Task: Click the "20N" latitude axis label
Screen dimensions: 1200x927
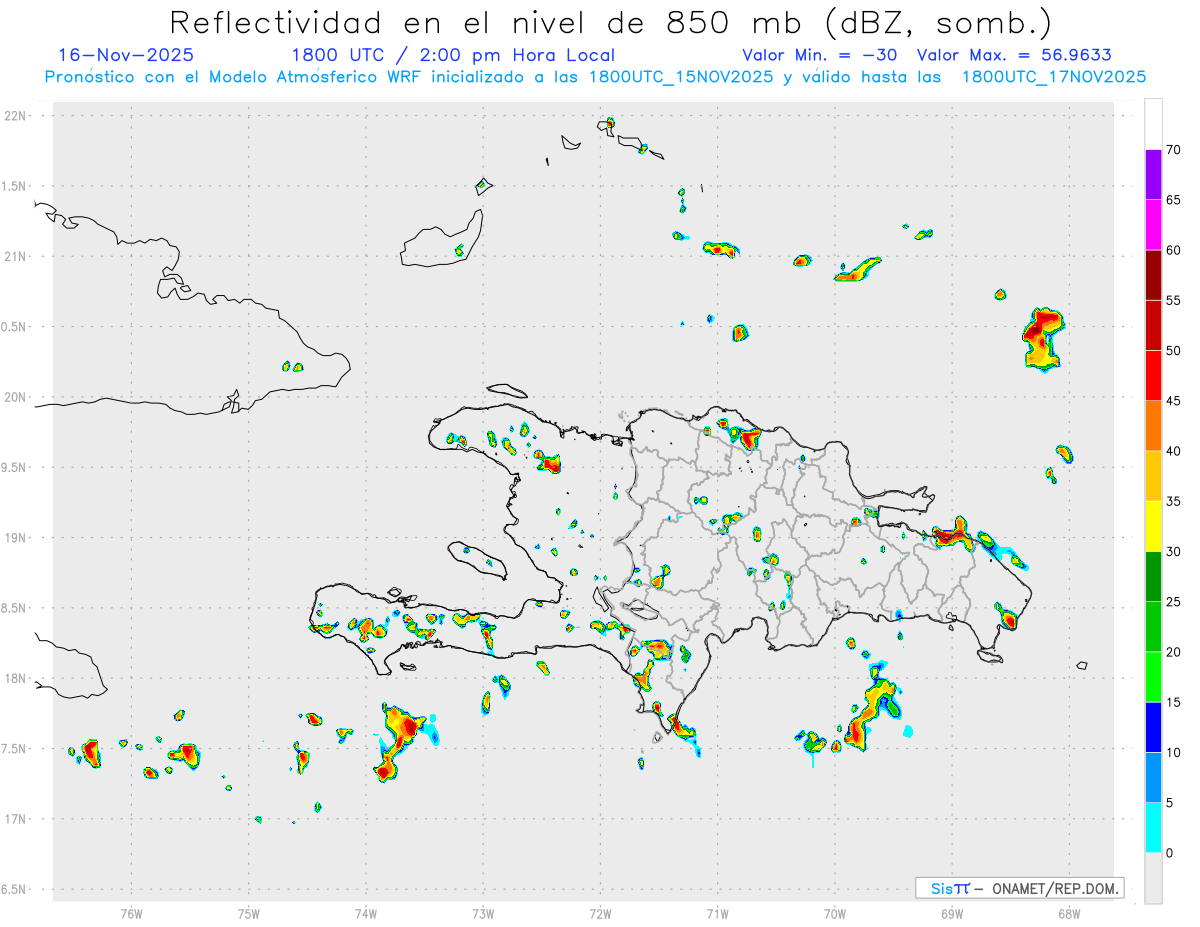Action: click(x=16, y=397)
